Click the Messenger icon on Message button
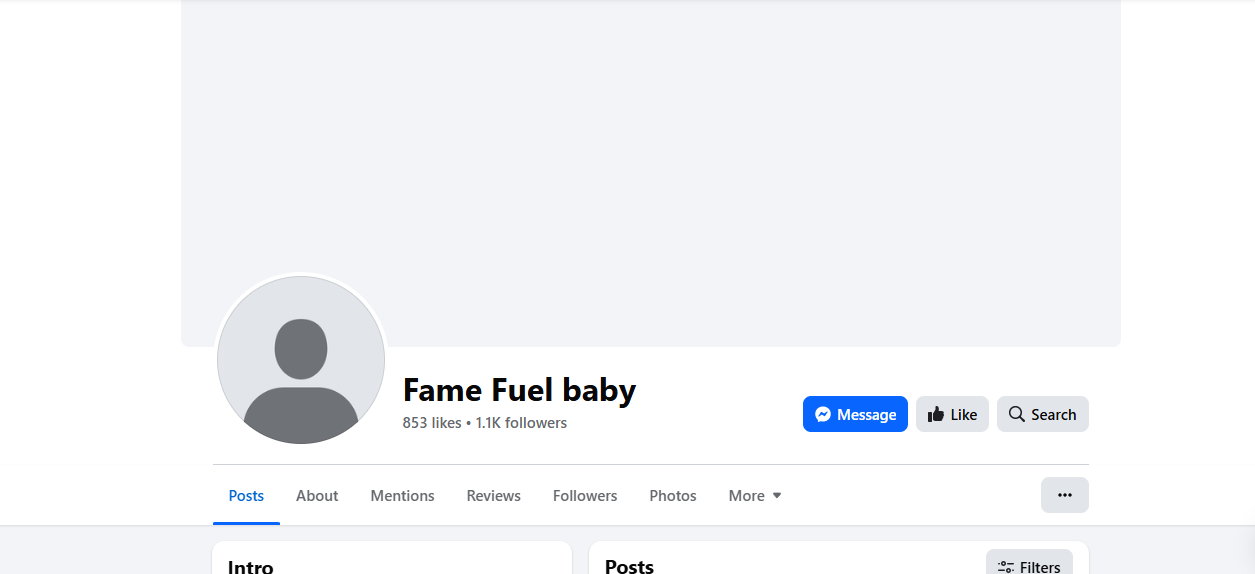This screenshot has height=574, width=1255. (823, 414)
